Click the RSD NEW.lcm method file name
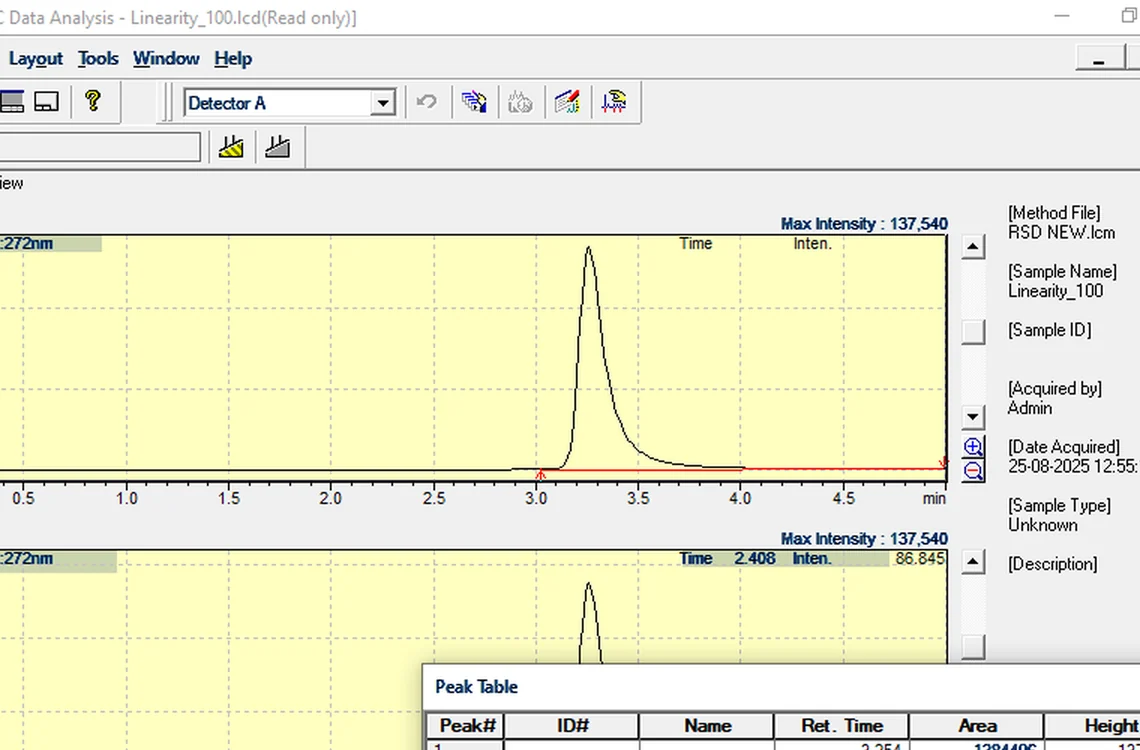This screenshot has height=750, width=1140. 1061,233
